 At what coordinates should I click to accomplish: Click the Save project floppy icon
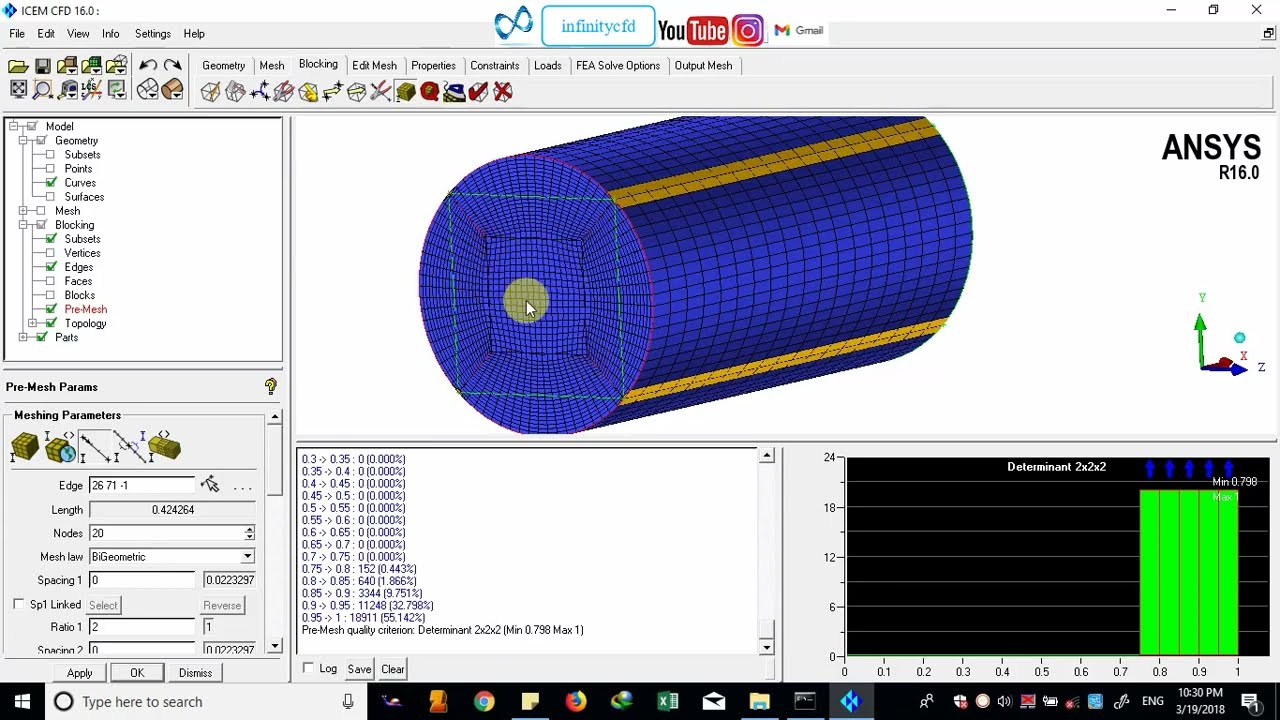[x=43, y=66]
